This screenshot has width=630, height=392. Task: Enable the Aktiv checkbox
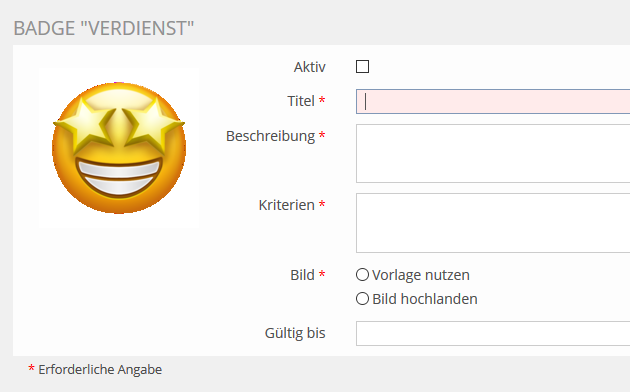click(362, 67)
